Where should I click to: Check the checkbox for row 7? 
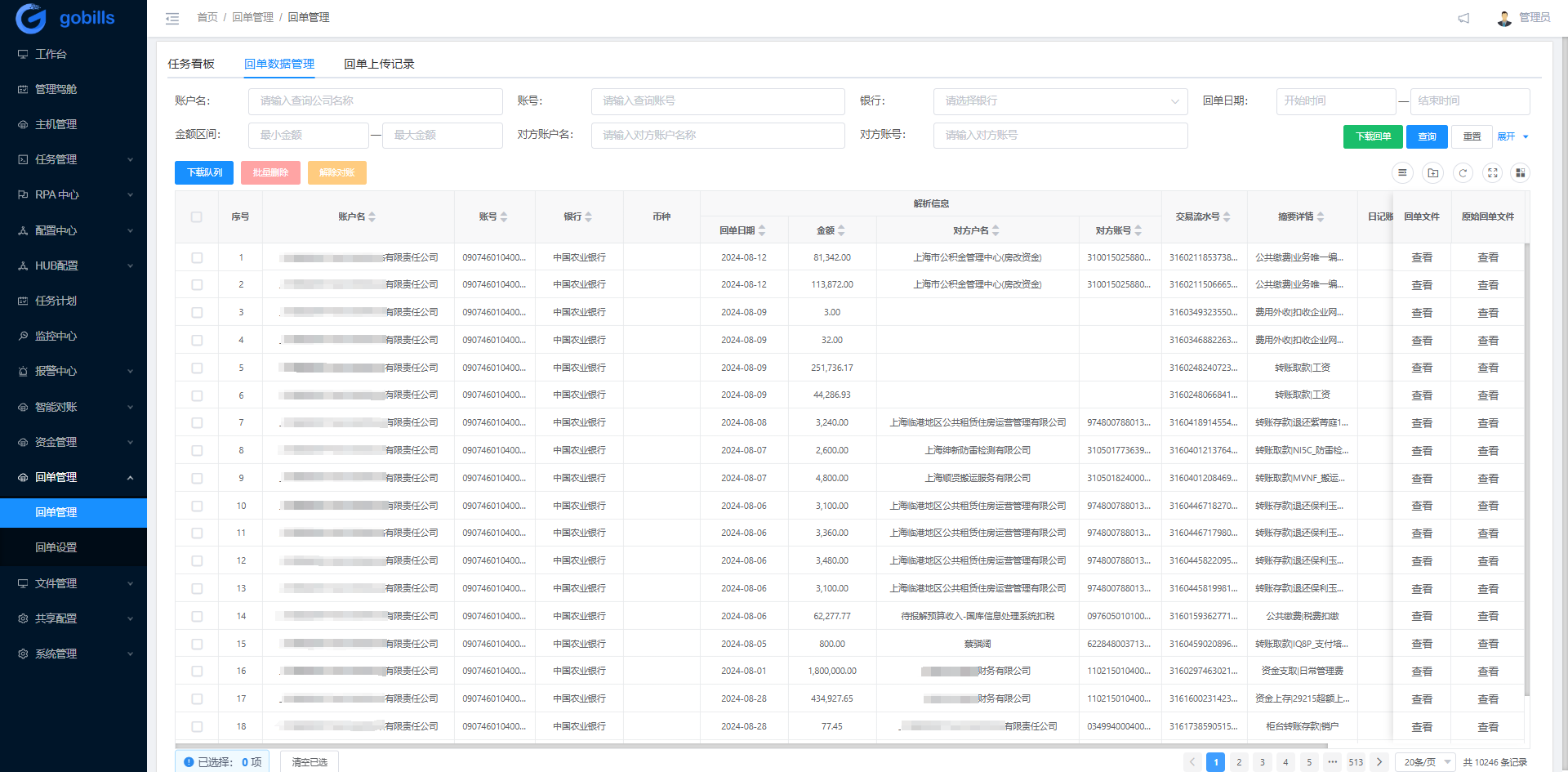tap(197, 423)
